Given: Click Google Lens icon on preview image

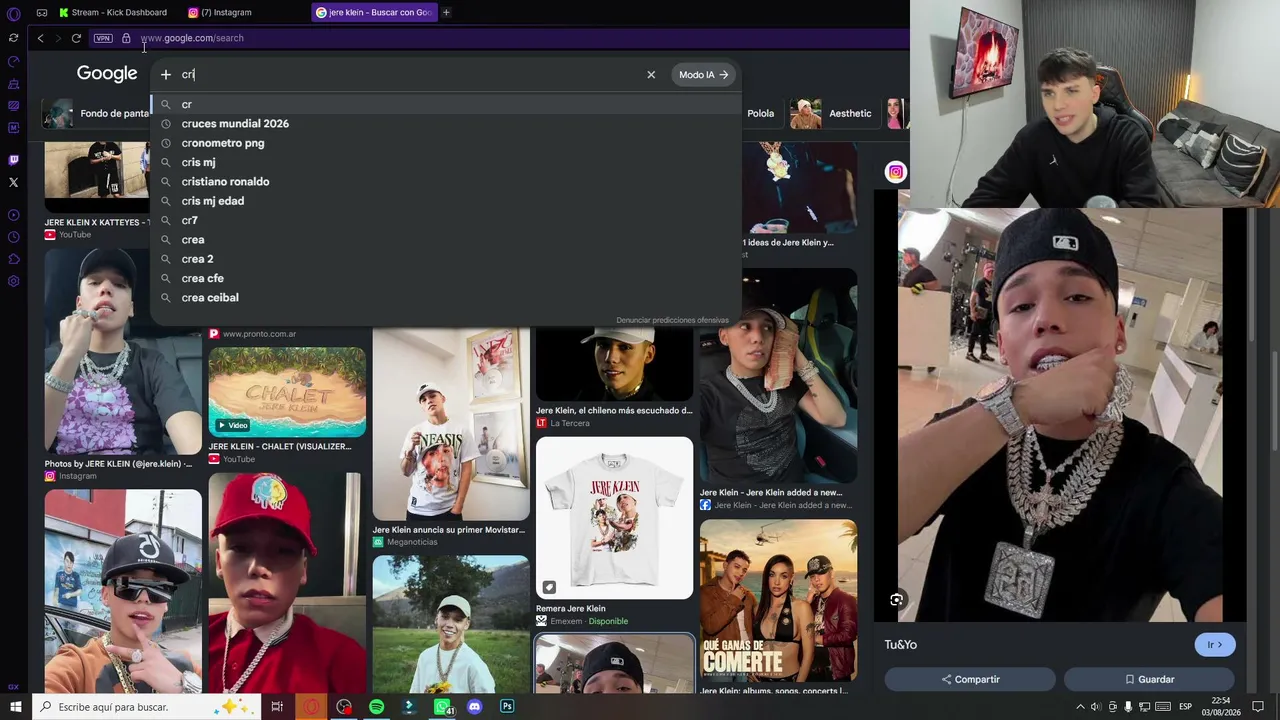Looking at the screenshot, I should (x=897, y=600).
